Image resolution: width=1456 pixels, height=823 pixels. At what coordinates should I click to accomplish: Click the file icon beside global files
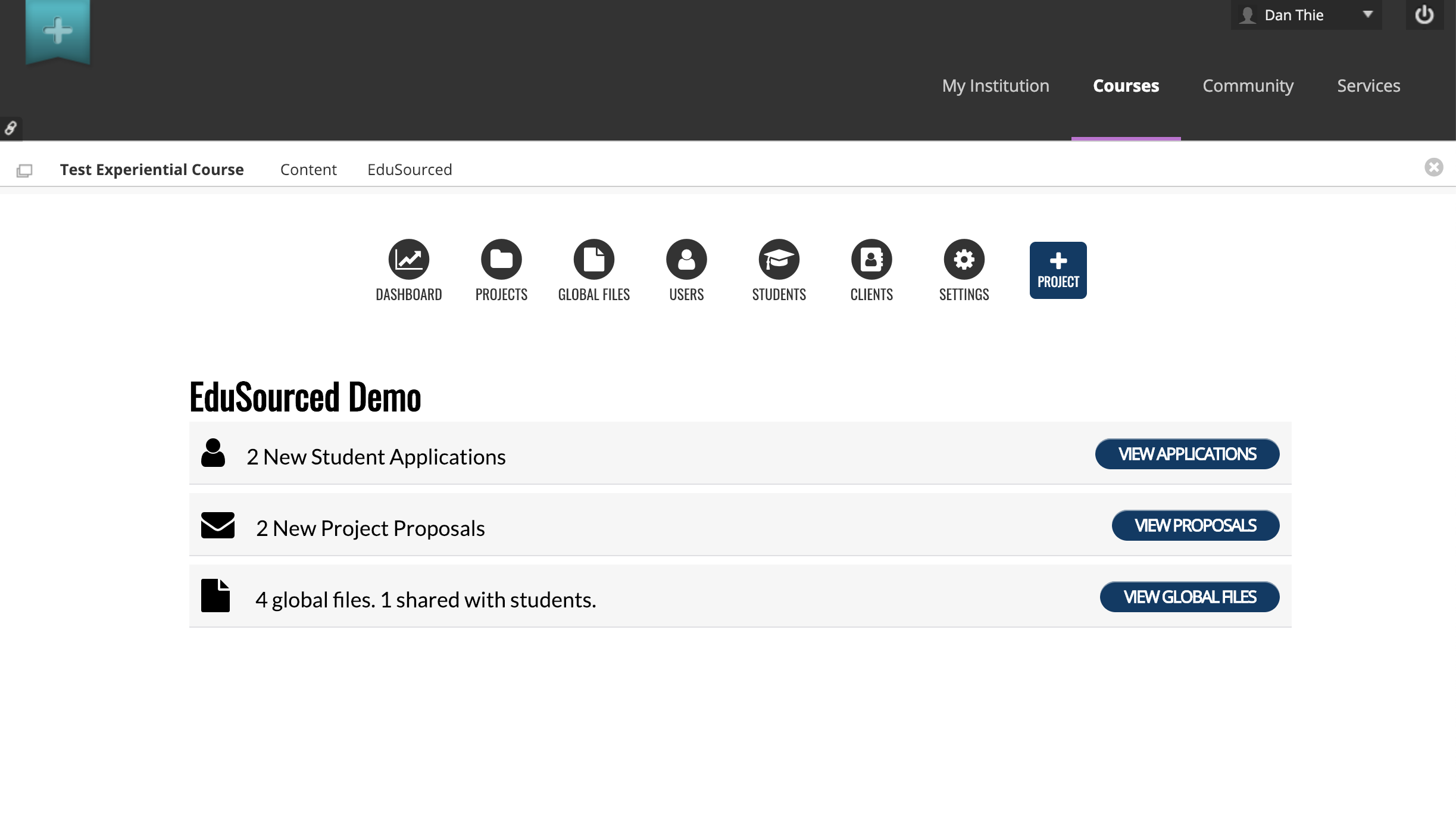pyautogui.click(x=215, y=596)
